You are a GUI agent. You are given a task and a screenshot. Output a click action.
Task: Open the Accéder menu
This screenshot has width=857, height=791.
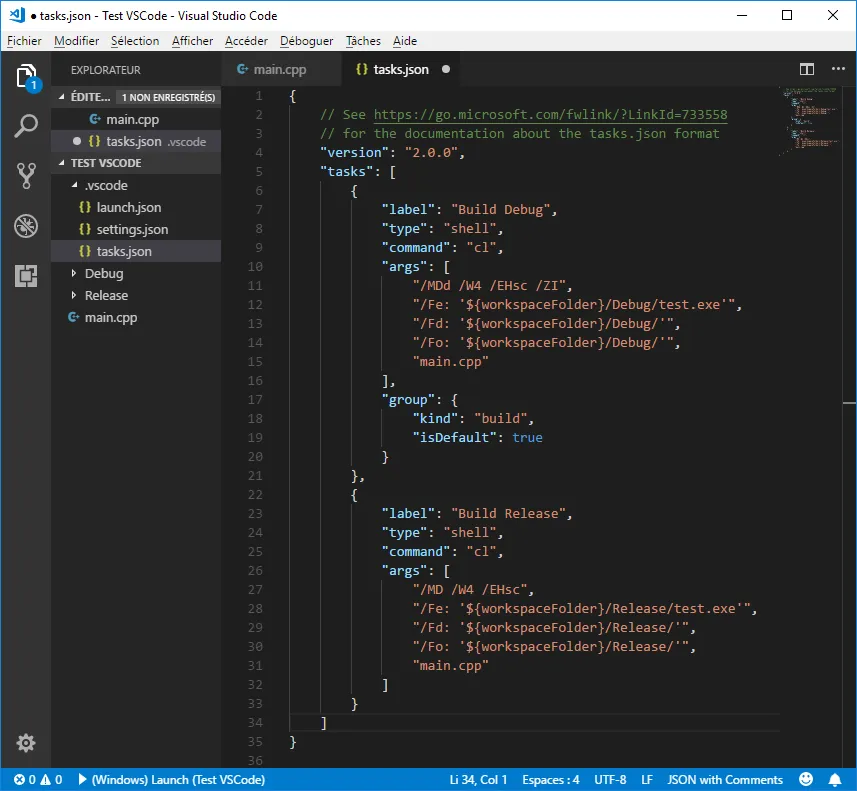click(246, 41)
